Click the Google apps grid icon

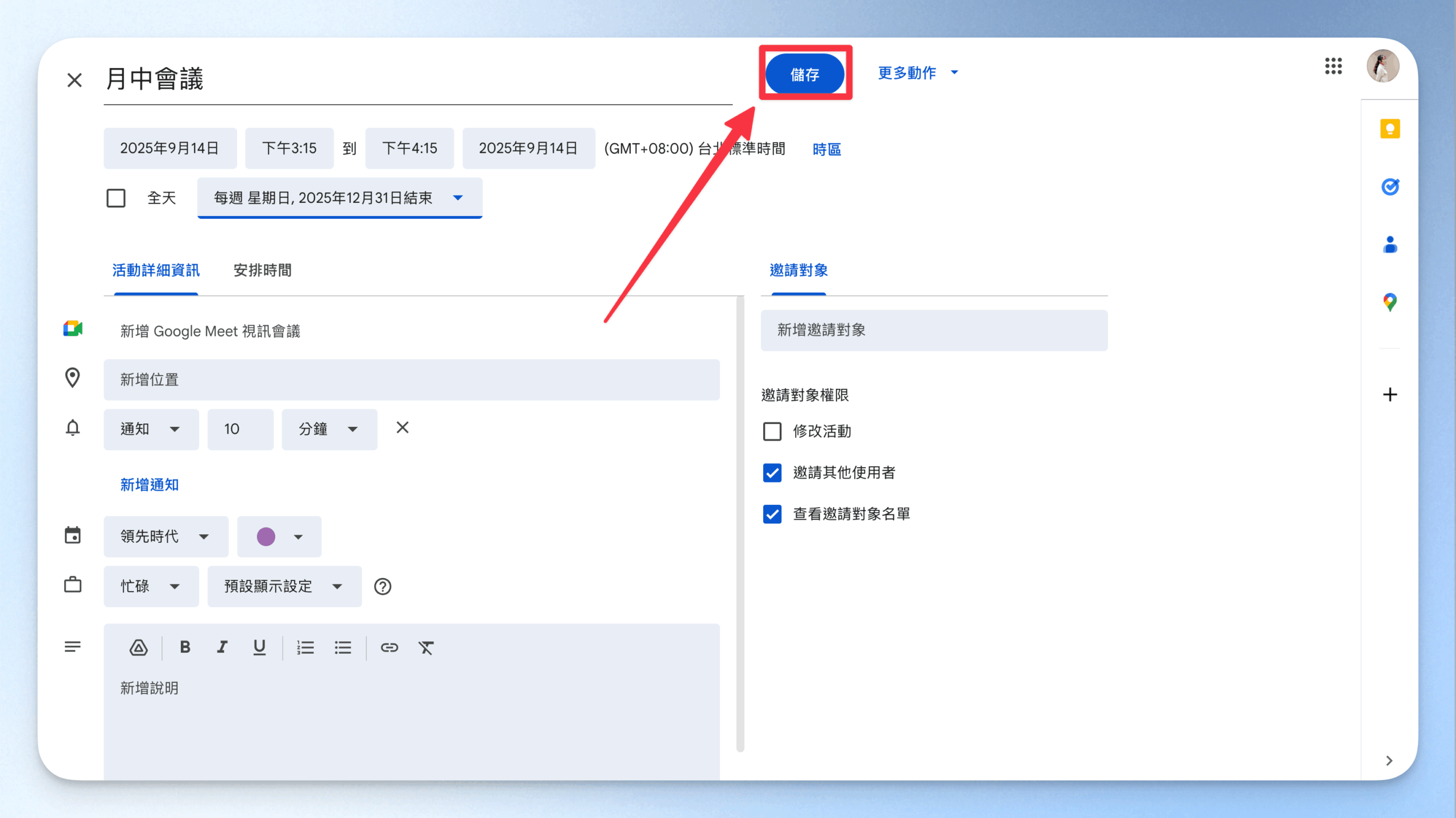point(1333,66)
